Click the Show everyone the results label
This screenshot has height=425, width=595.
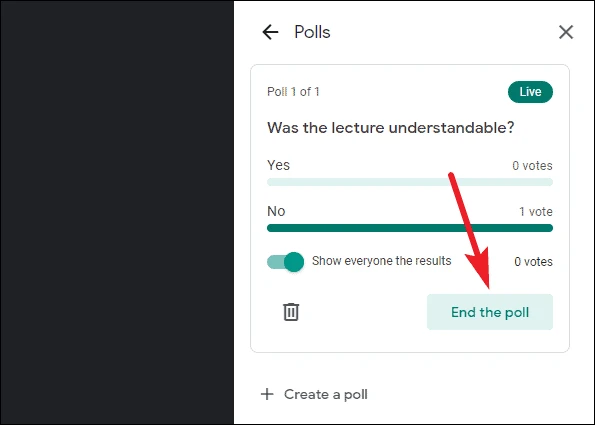click(382, 261)
